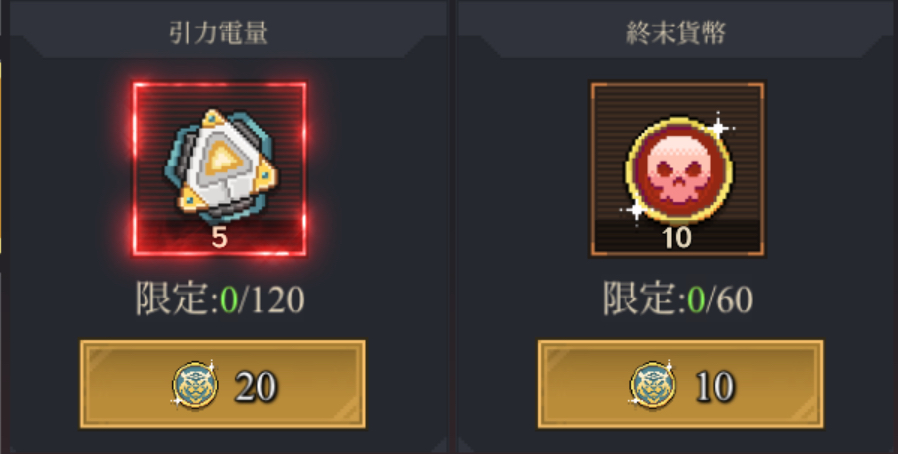Click the quantity 10 on the skull coin item

[677, 238]
